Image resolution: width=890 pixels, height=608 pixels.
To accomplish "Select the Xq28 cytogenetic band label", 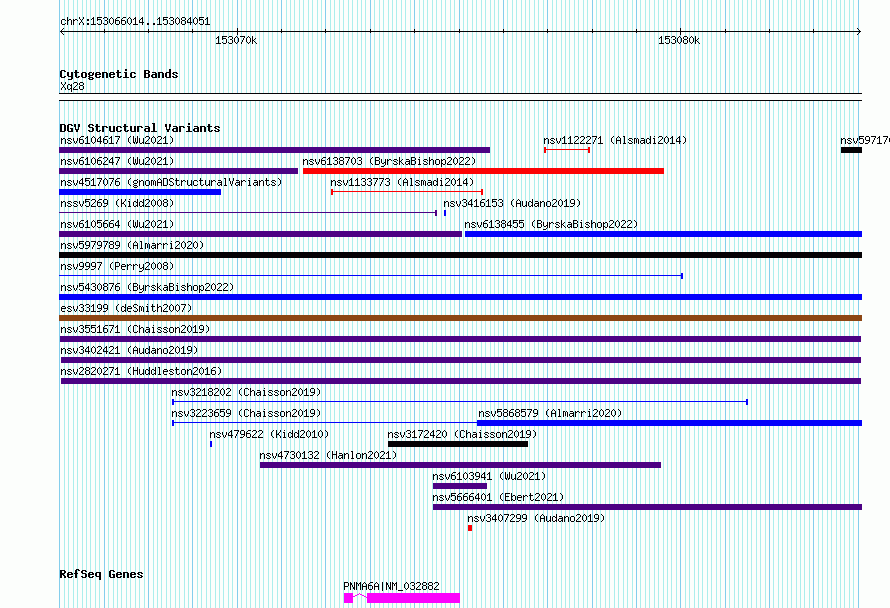I will point(72,86).
